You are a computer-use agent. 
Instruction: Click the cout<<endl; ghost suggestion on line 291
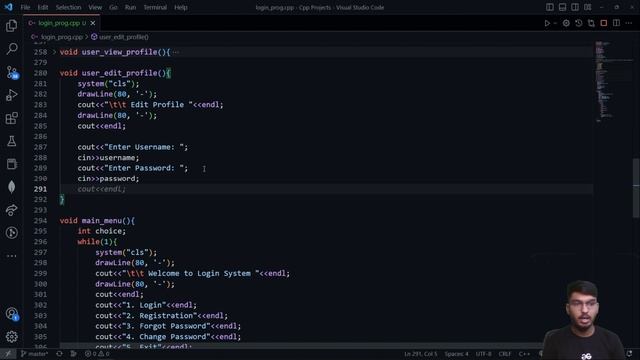coord(102,189)
